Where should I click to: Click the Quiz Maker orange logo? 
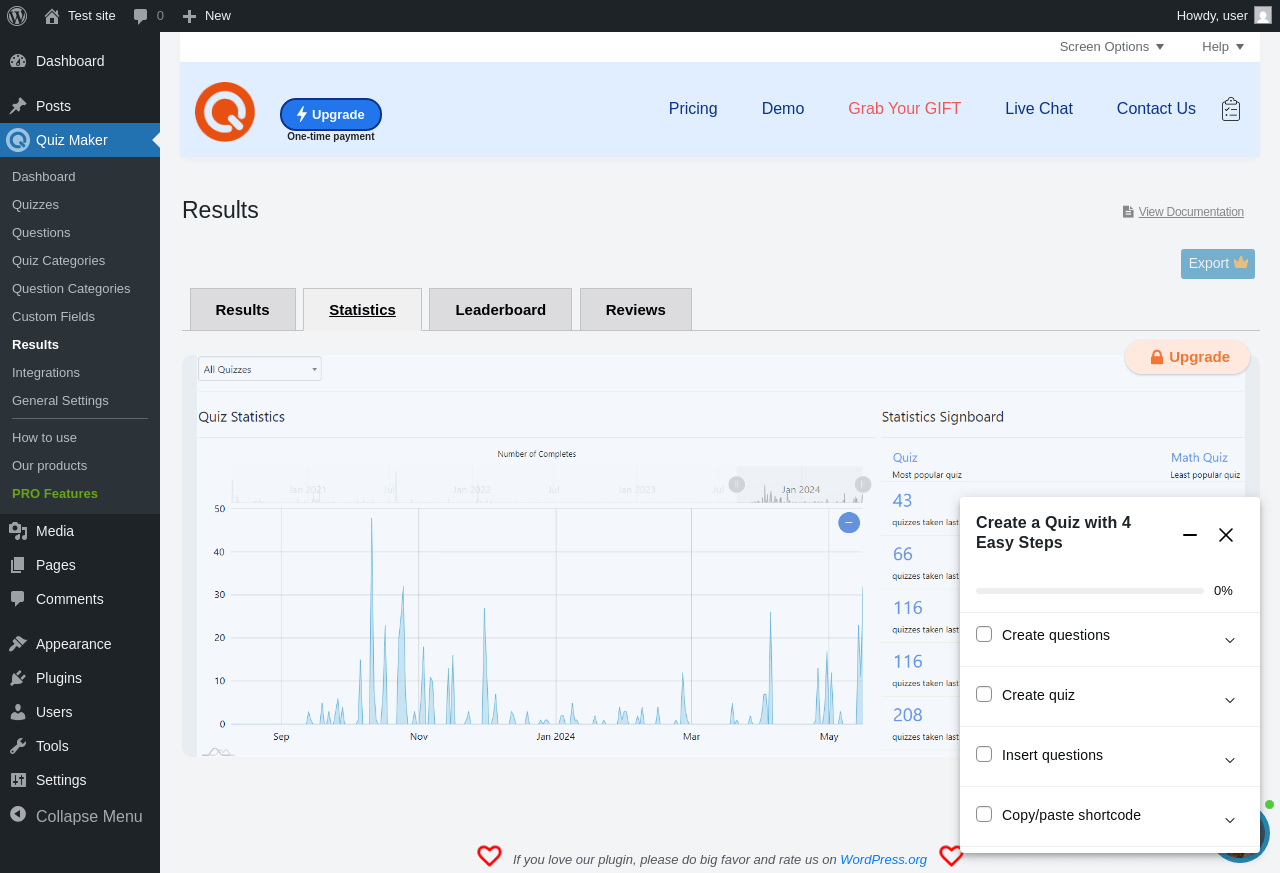pyautogui.click(x=225, y=112)
